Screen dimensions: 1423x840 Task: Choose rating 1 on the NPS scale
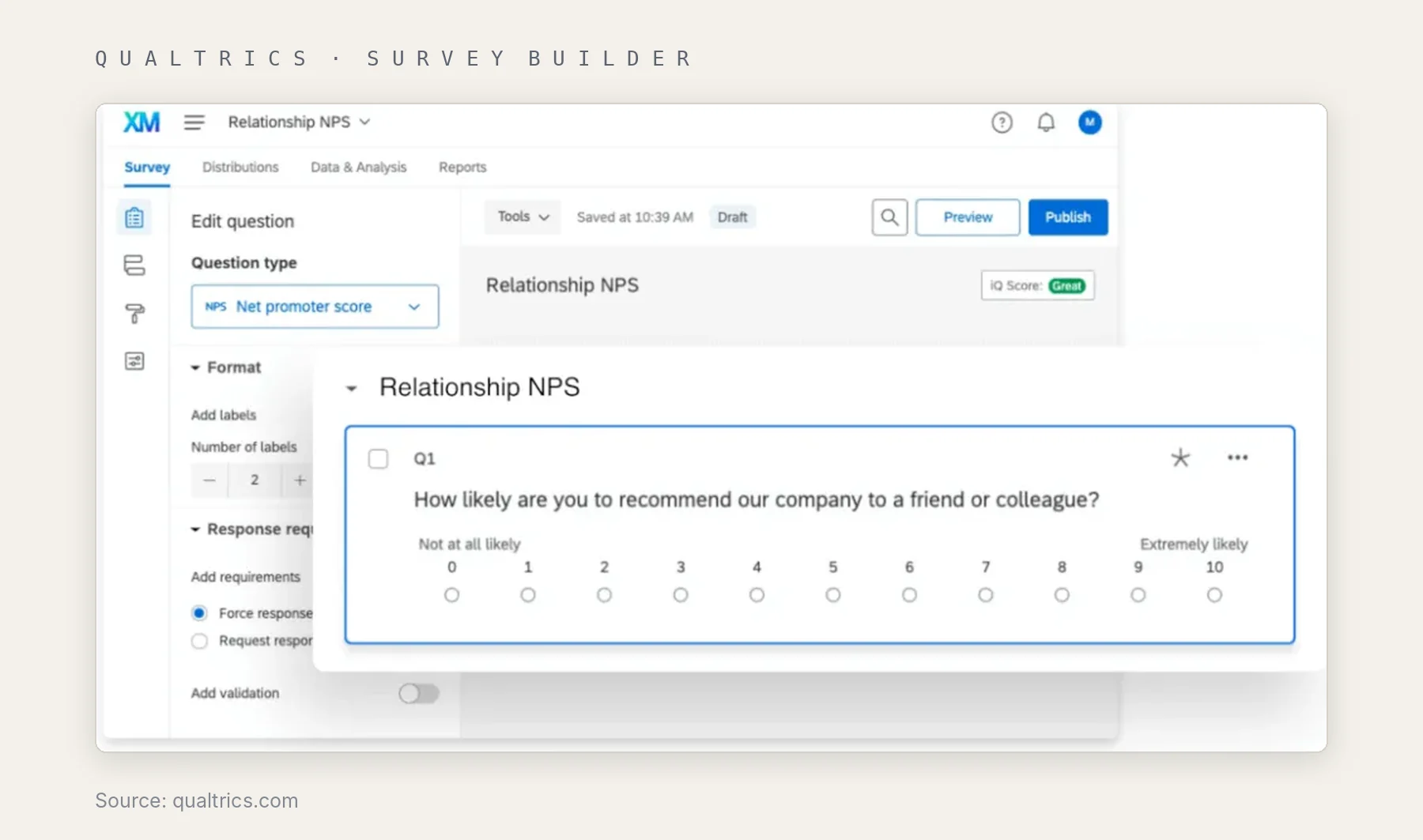point(528,595)
